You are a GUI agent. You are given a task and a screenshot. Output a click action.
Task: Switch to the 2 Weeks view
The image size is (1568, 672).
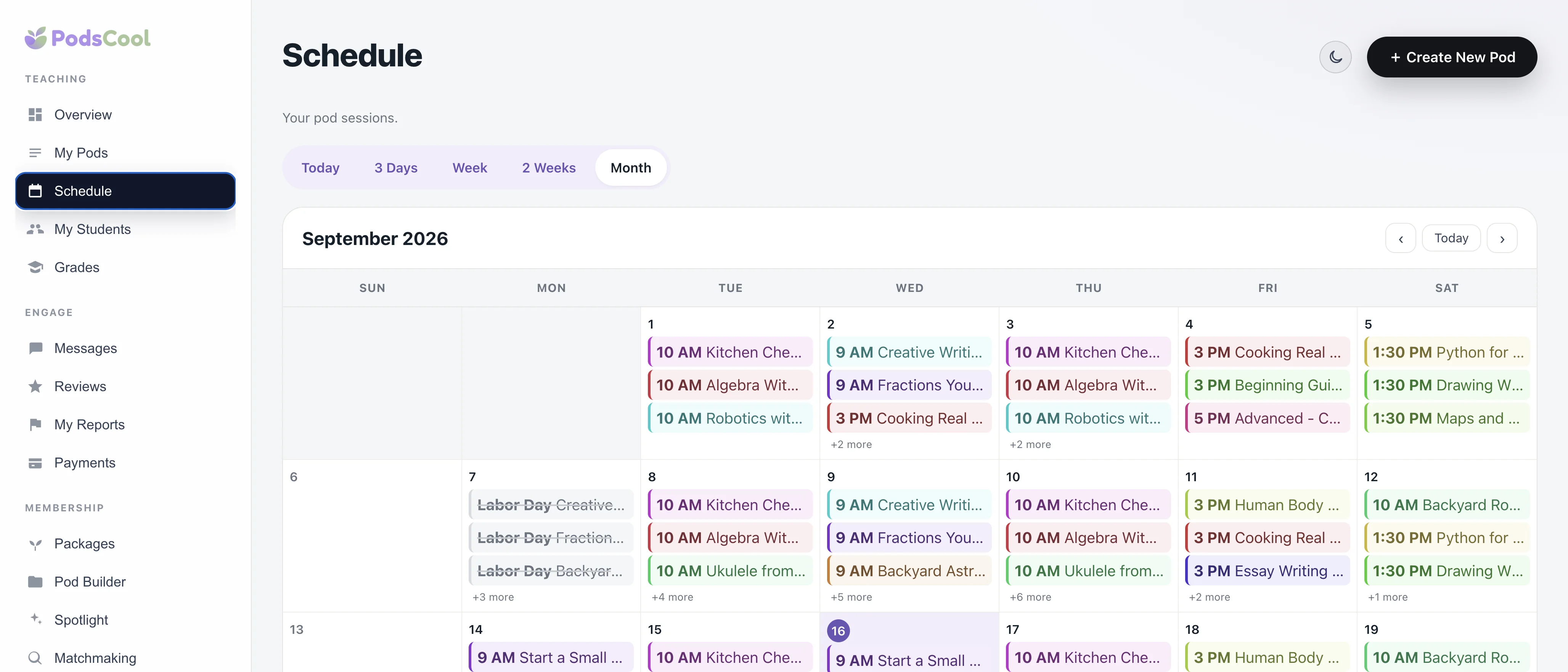click(548, 168)
